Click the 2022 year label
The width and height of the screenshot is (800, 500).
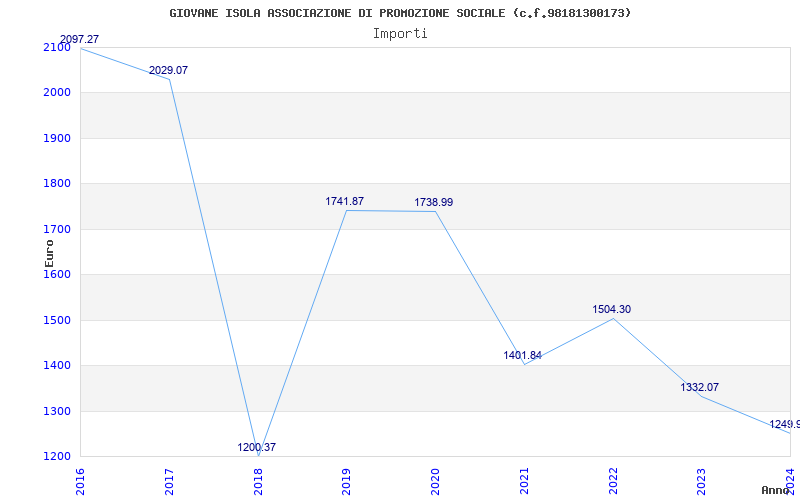click(613, 481)
